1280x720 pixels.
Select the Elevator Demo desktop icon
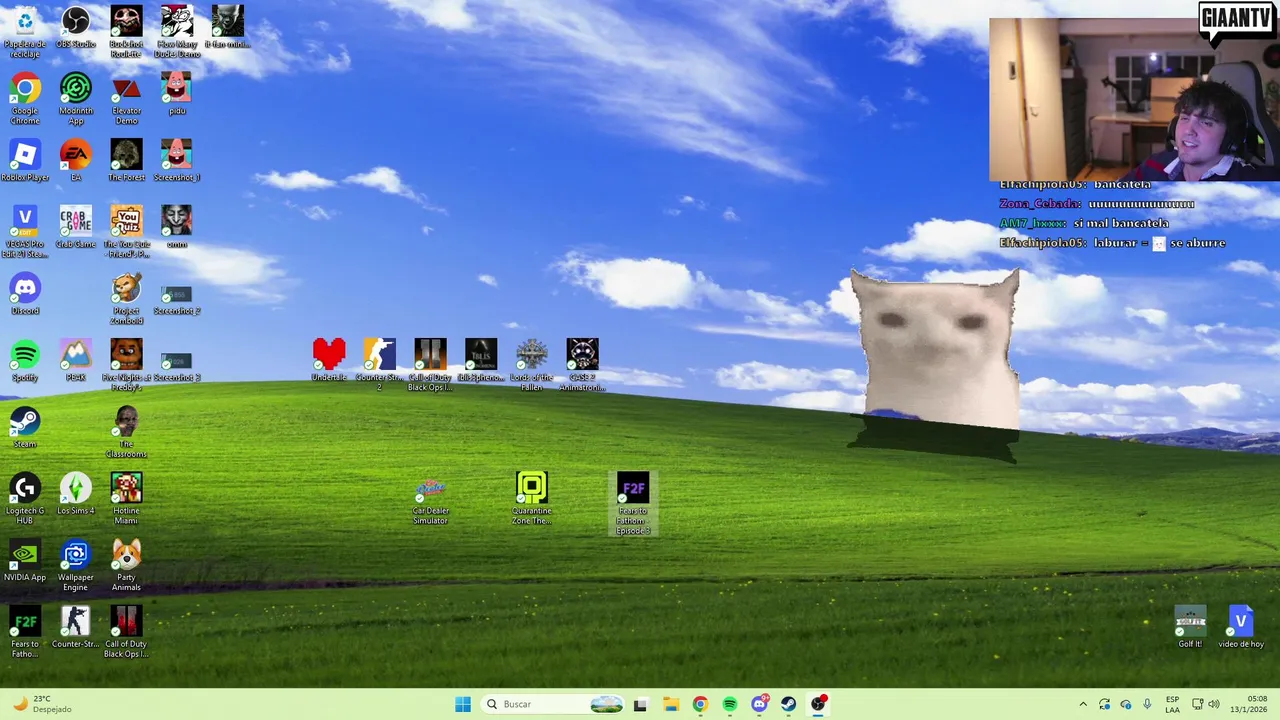click(126, 98)
